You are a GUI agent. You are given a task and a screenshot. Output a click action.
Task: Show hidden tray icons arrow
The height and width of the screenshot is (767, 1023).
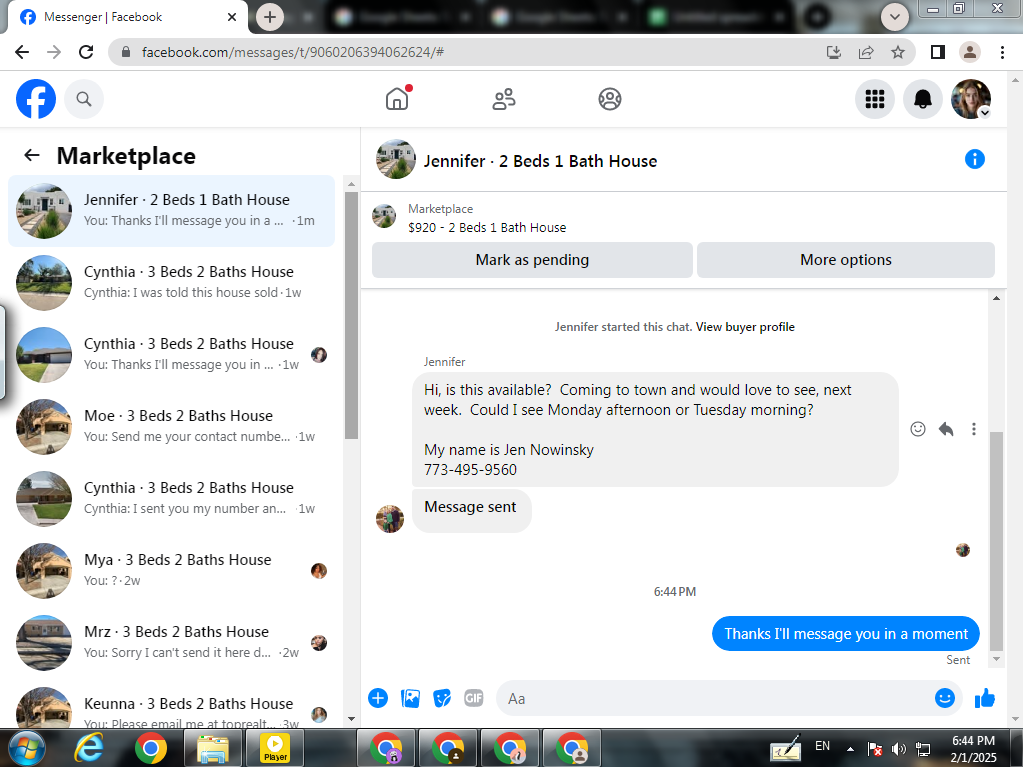click(850, 749)
